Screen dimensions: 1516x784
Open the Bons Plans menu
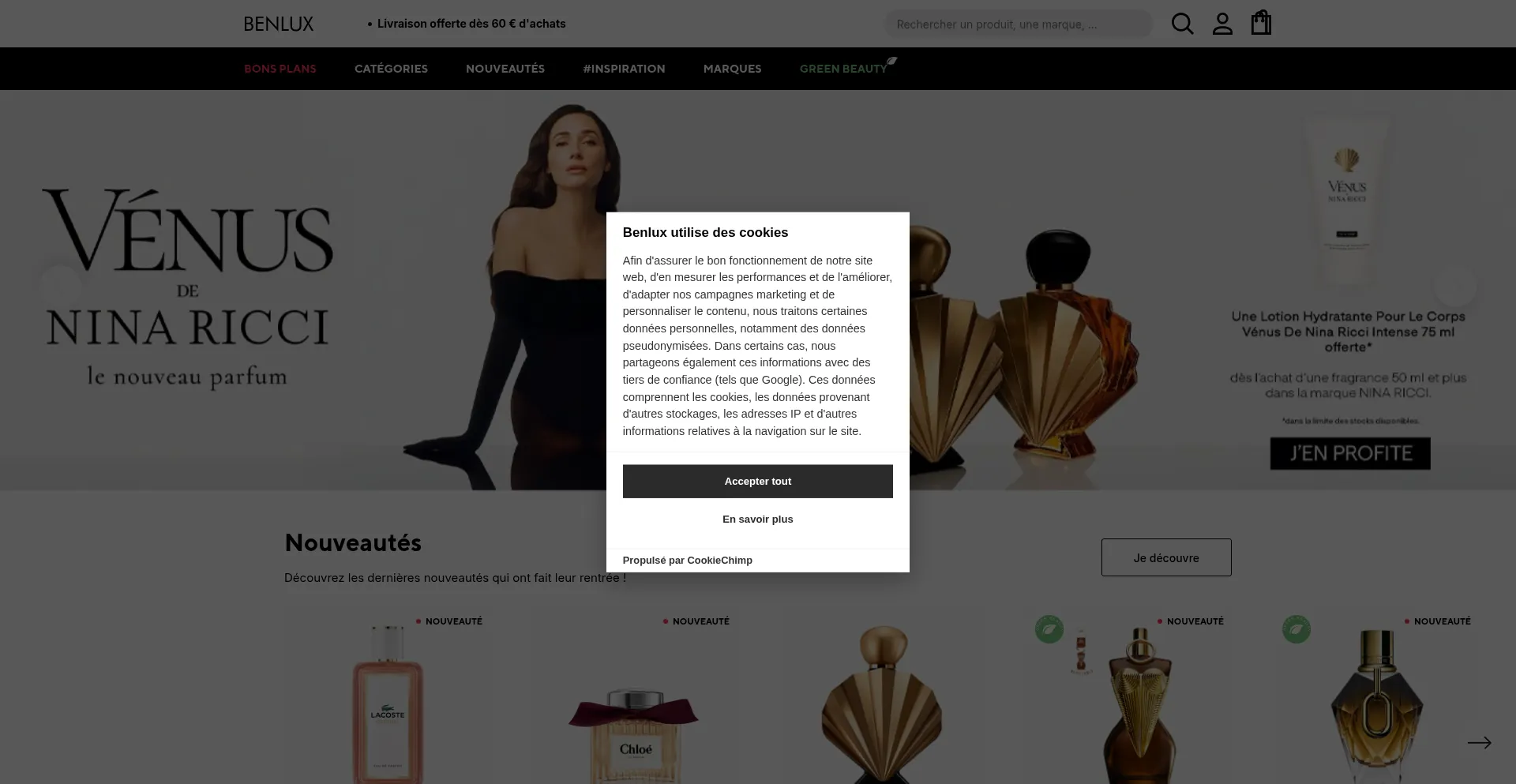click(280, 69)
